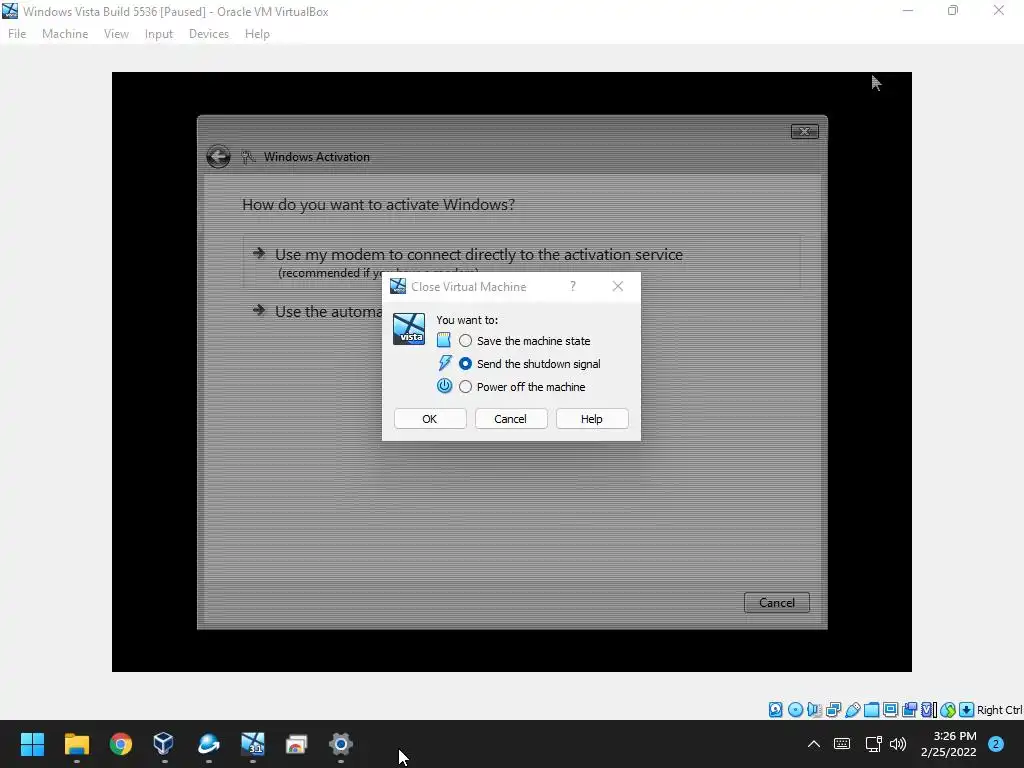Click the dialog's Cancel button next to OK

511,419
